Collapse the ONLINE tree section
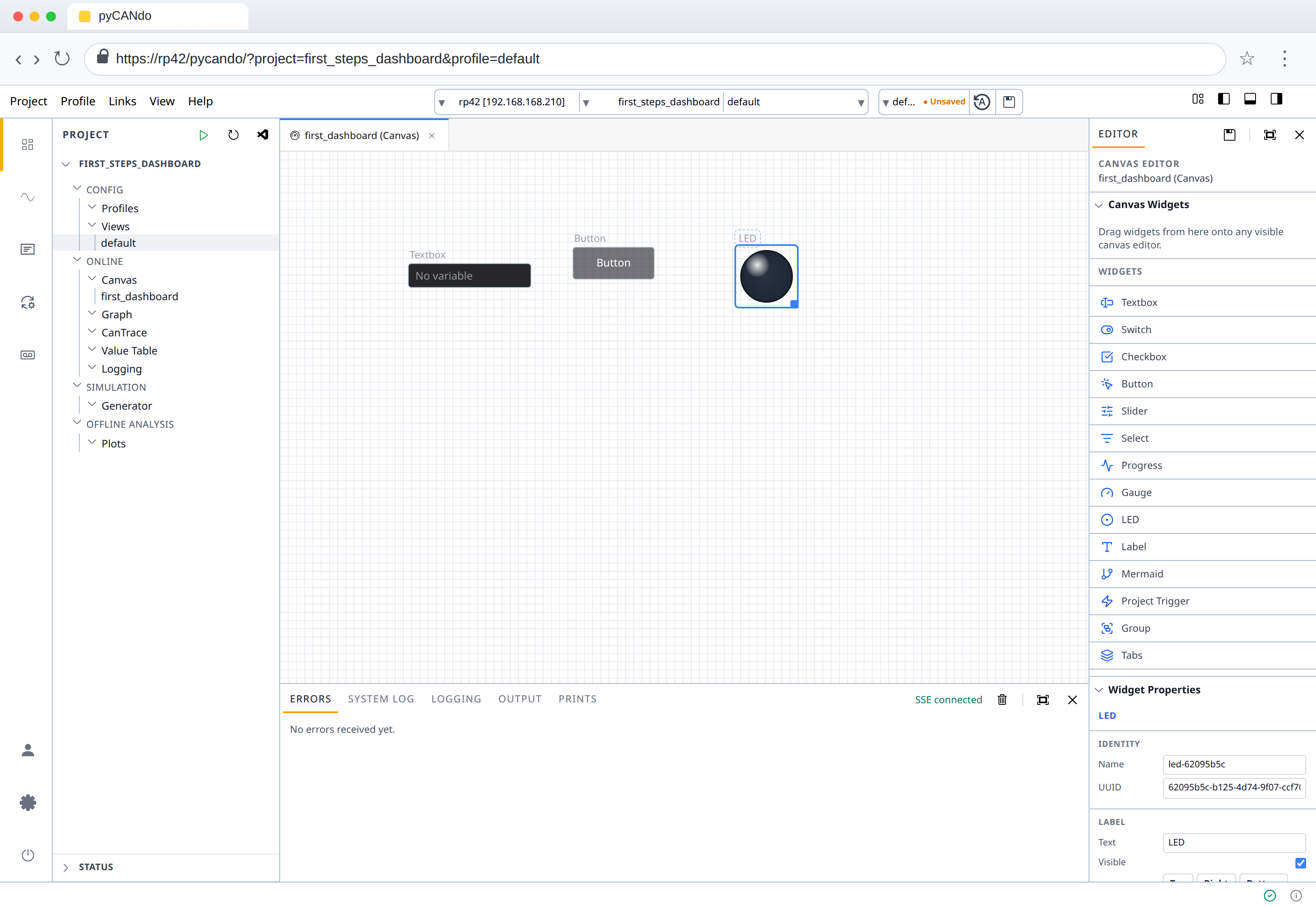1316x908 pixels. (77, 260)
